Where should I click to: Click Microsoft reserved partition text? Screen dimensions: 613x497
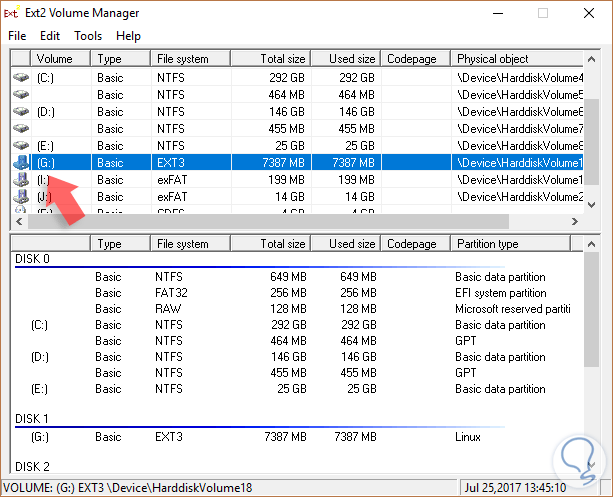[513, 309]
